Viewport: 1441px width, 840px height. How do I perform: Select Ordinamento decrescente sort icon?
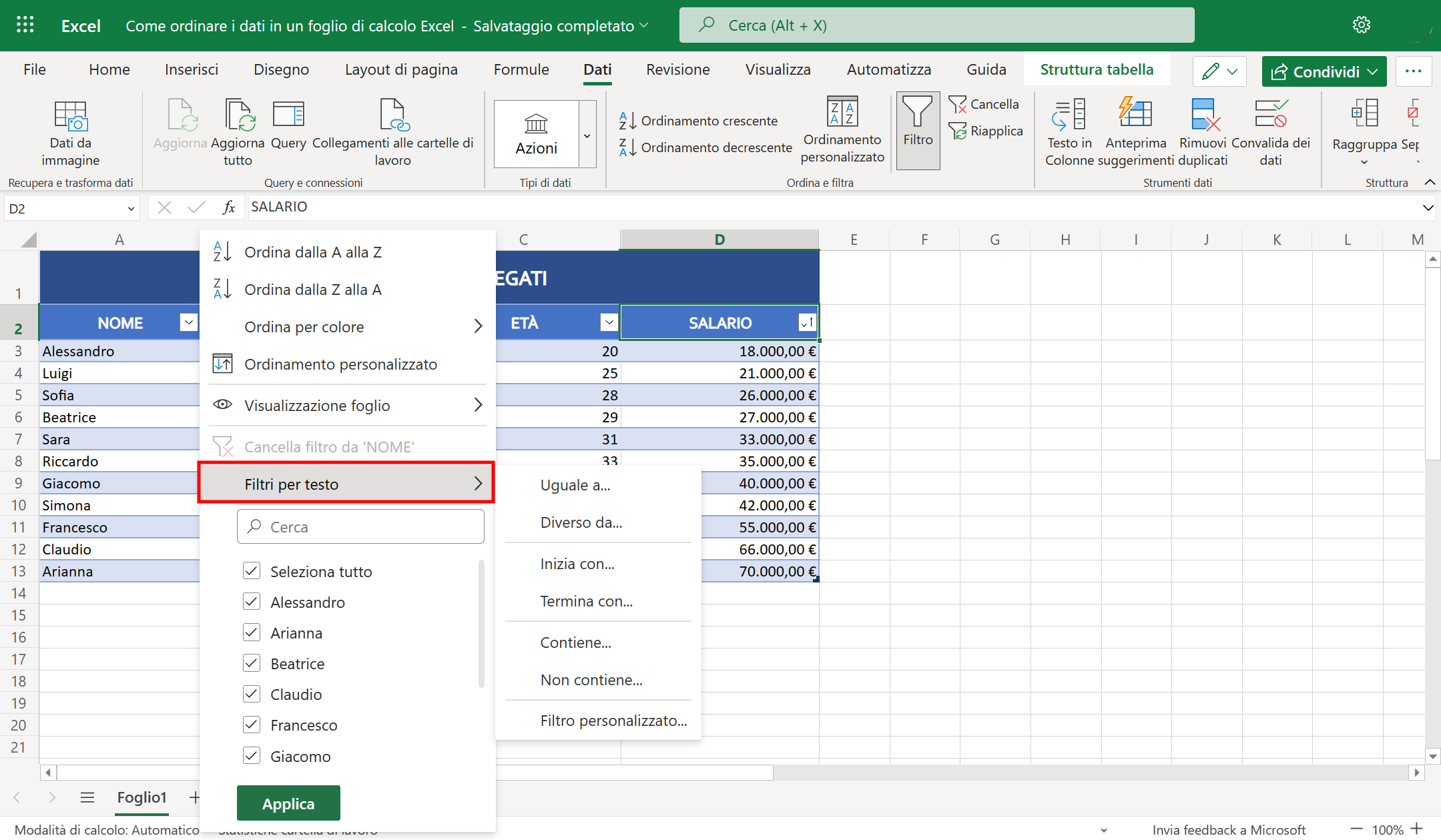pos(626,147)
